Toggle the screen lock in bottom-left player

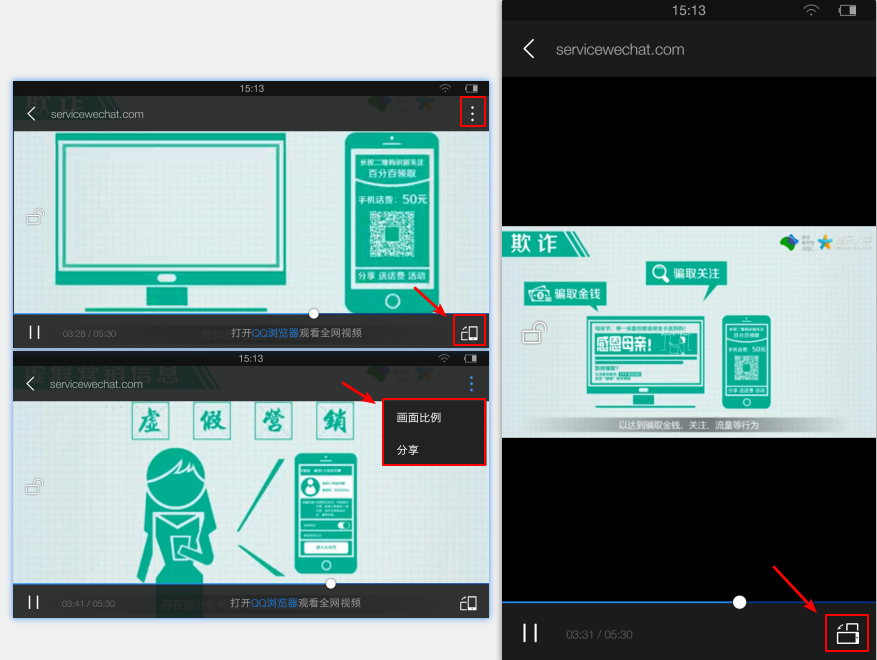(x=34, y=487)
